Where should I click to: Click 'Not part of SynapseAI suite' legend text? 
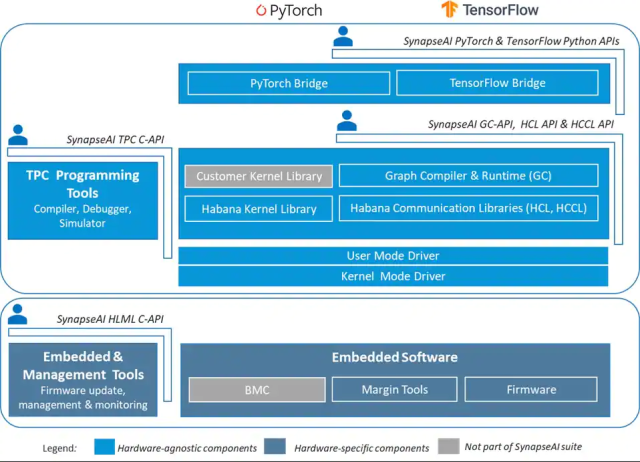tap(523, 447)
